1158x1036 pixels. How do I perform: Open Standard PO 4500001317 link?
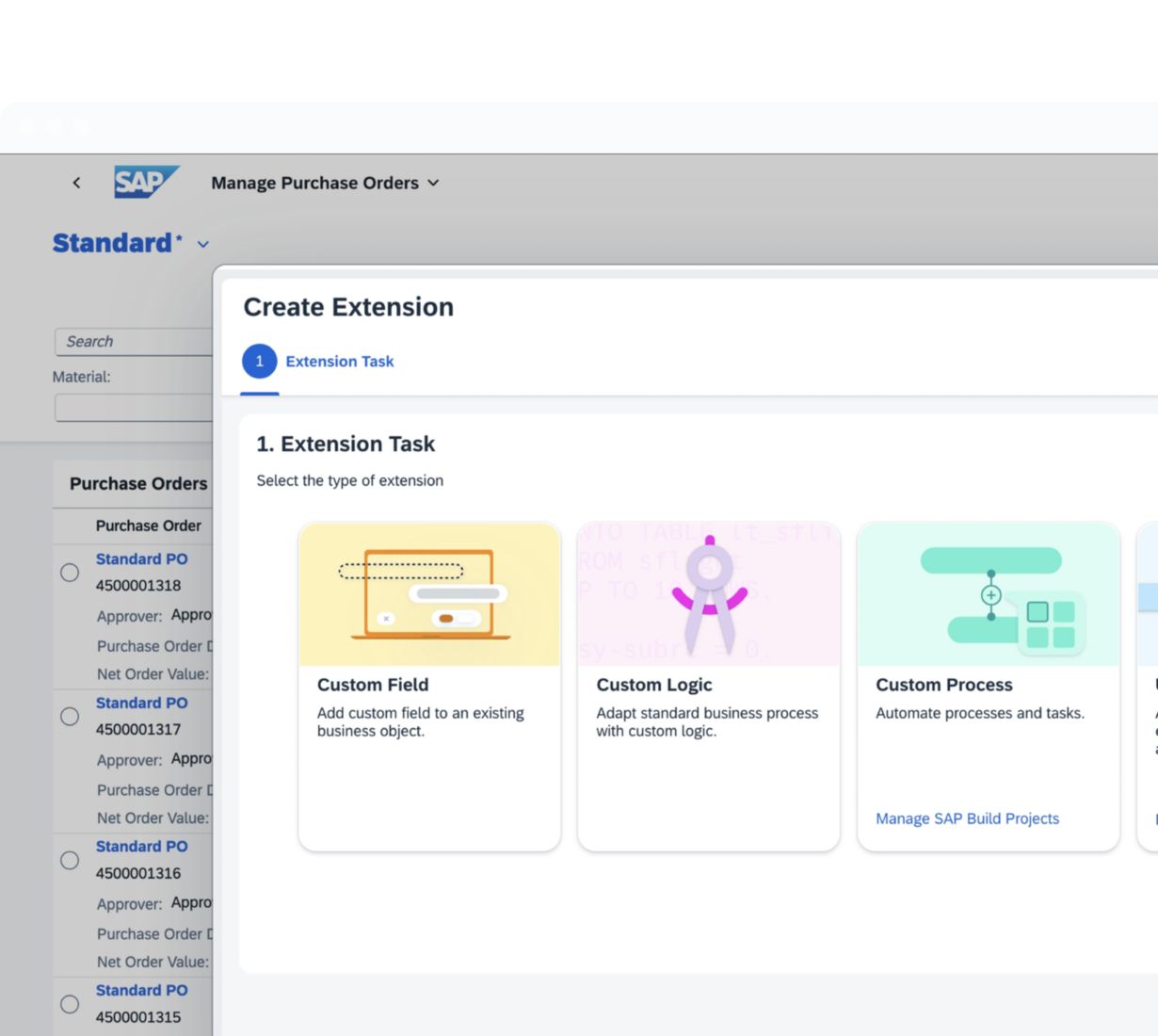pyautogui.click(x=141, y=703)
